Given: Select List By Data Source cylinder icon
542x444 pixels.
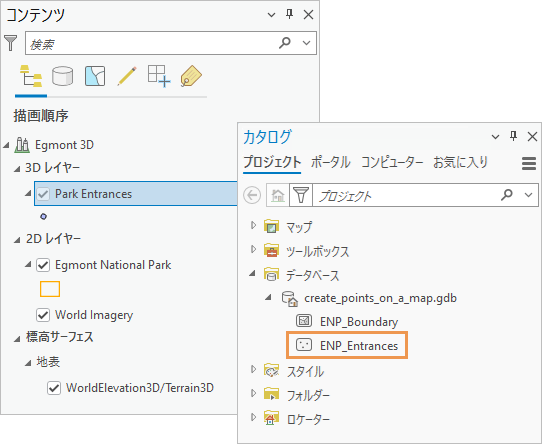Looking at the screenshot, I should pyautogui.click(x=63, y=76).
